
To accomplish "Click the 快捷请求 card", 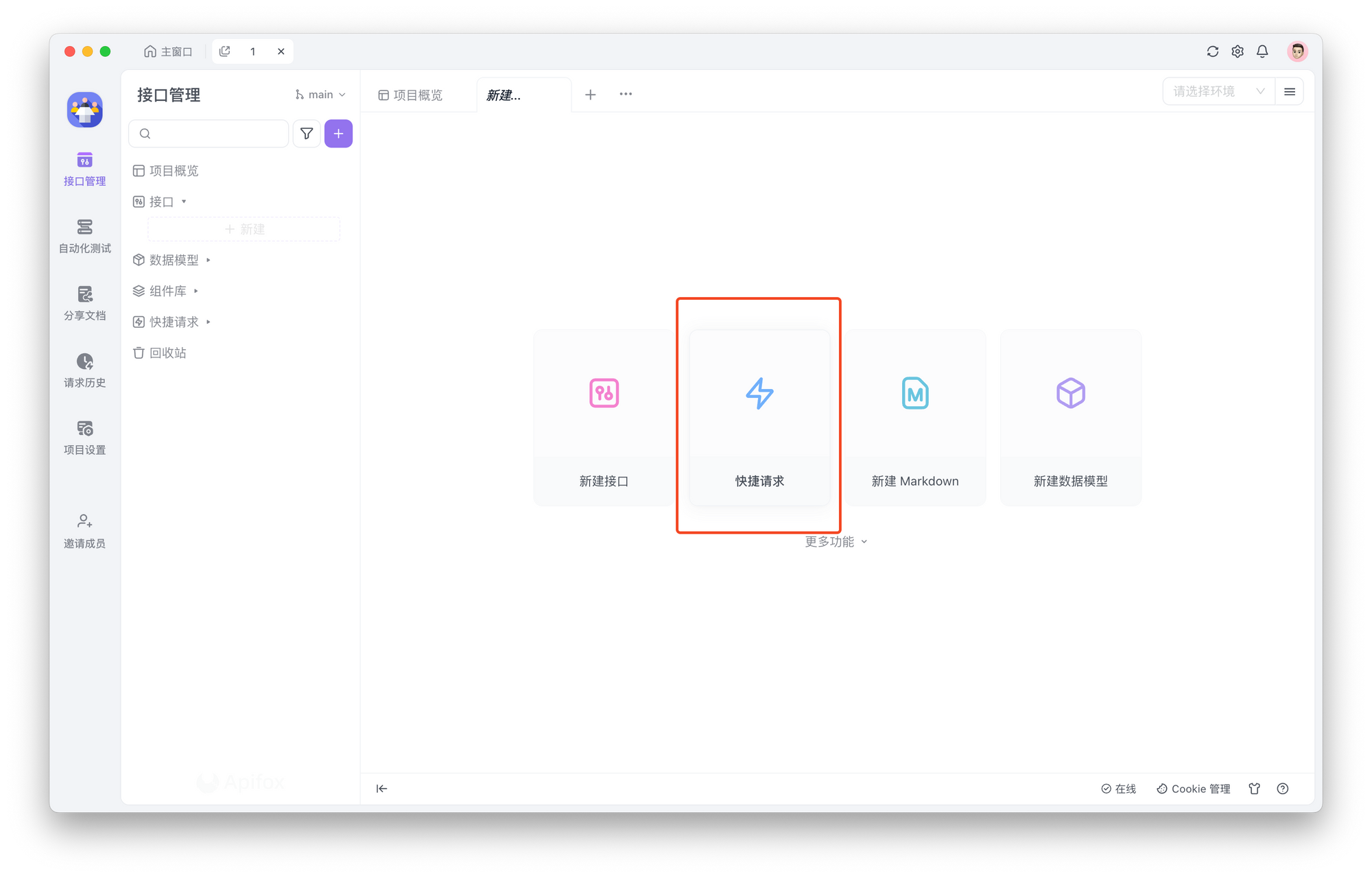I will (759, 418).
